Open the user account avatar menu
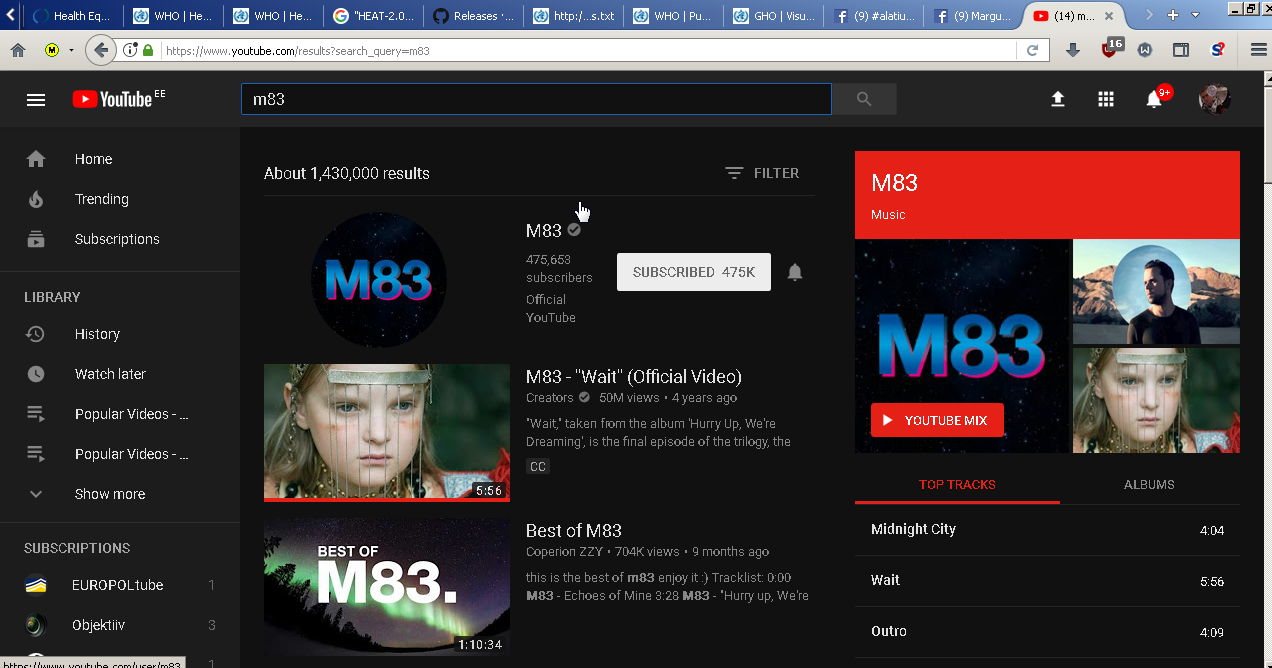 1214,99
